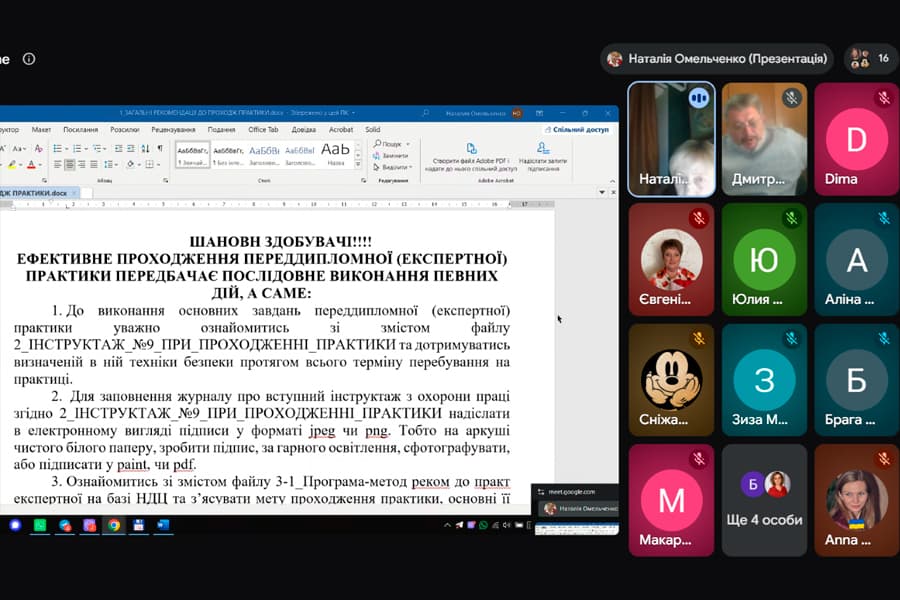Click the clear formatting icon
This screenshot has width=900, height=600.
[x=38, y=149]
